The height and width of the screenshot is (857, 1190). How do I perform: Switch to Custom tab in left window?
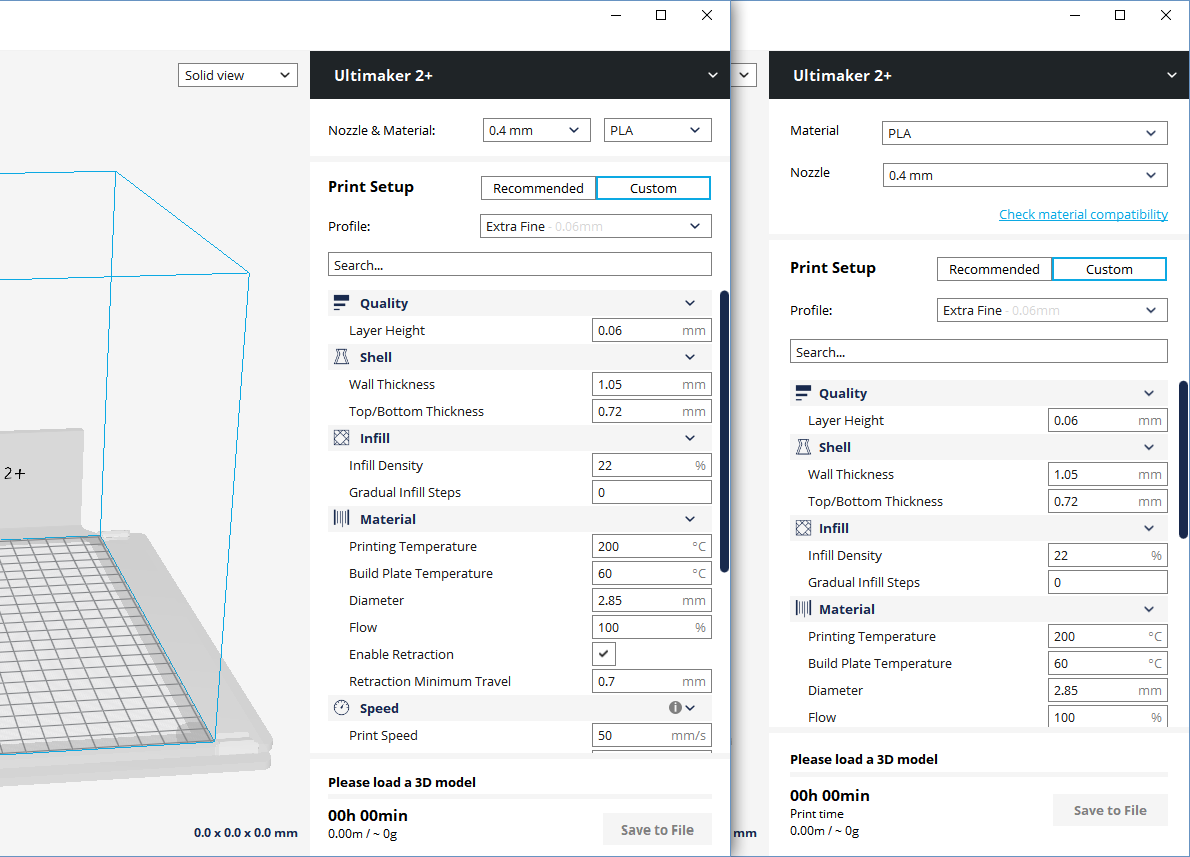tap(653, 188)
